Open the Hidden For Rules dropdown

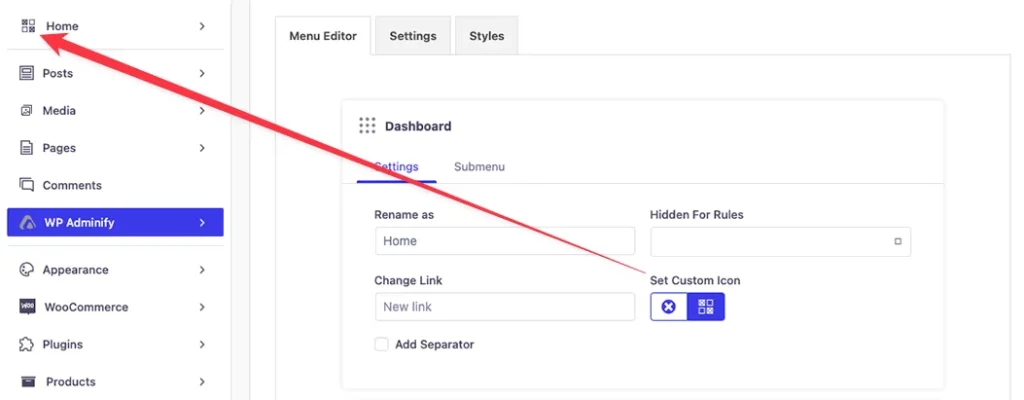[x=780, y=241]
